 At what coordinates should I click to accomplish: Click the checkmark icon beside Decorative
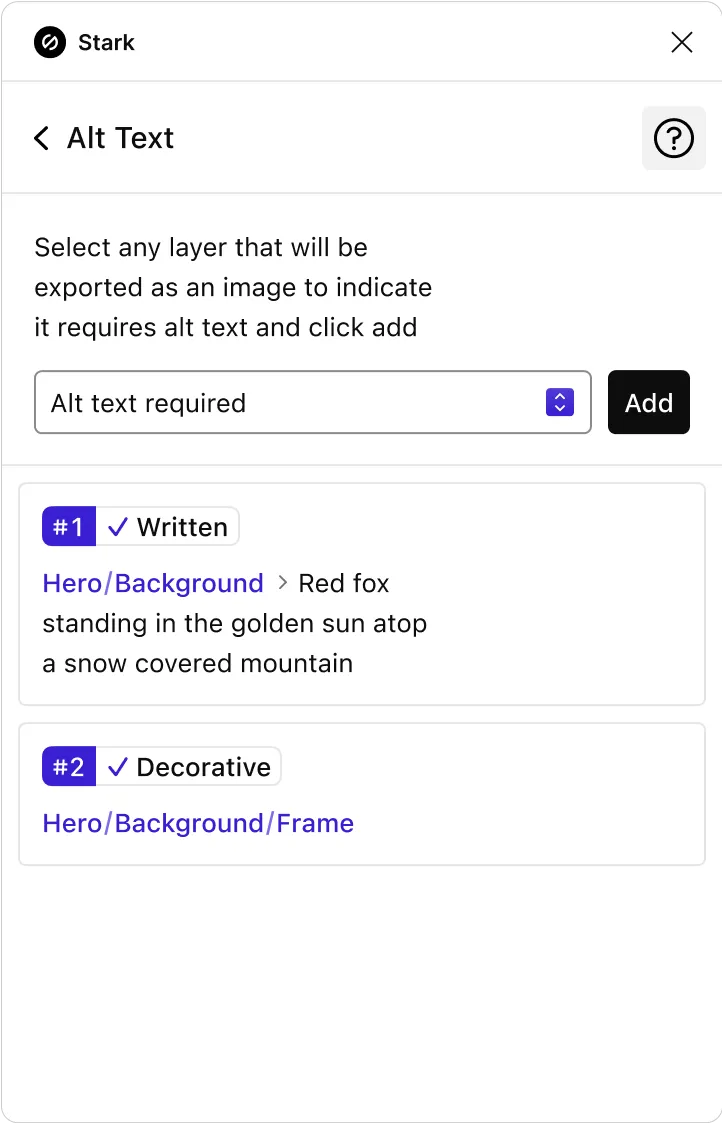point(117,767)
